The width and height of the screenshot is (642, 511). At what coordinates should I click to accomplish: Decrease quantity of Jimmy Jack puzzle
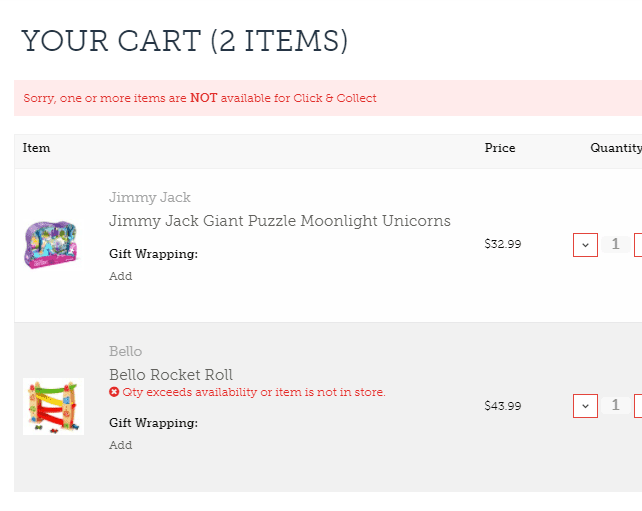coord(585,244)
